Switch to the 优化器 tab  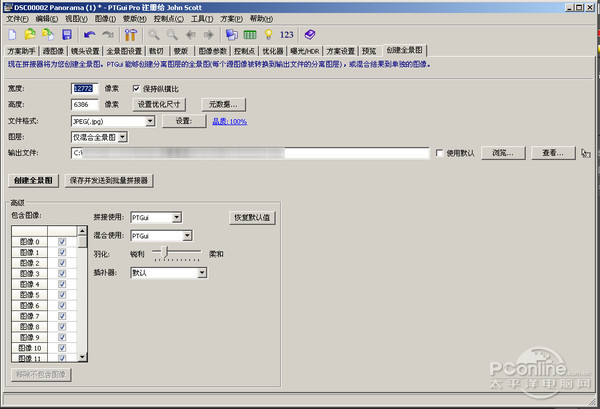(x=273, y=51)
